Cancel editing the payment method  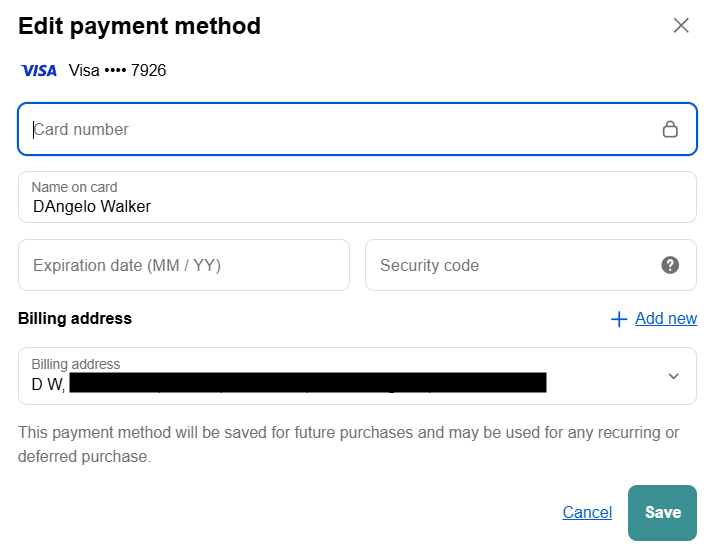pyautogui.click(x=587, y=512)
